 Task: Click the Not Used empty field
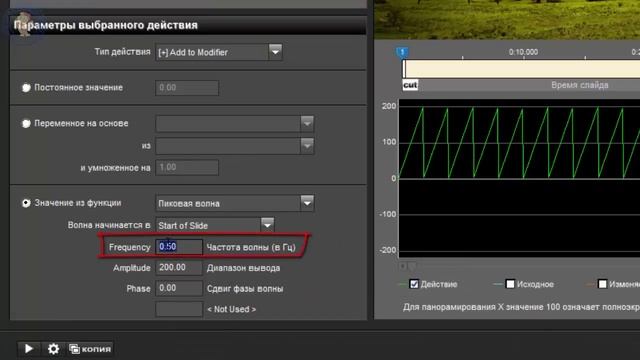coord(179,309)
